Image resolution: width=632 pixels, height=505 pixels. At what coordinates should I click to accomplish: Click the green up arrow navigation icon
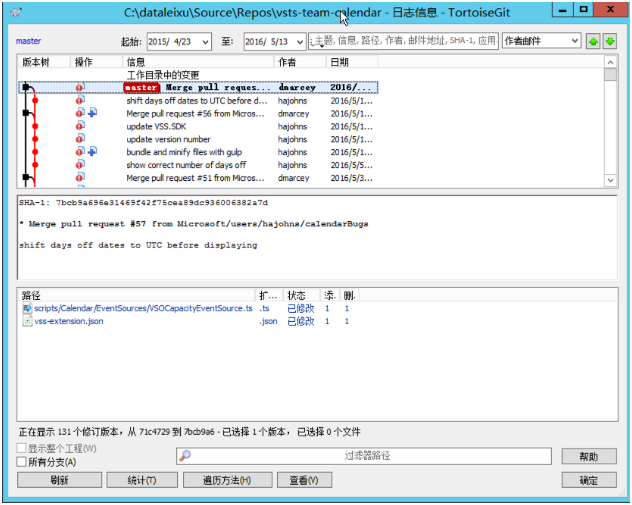click(x=593, y=41)
